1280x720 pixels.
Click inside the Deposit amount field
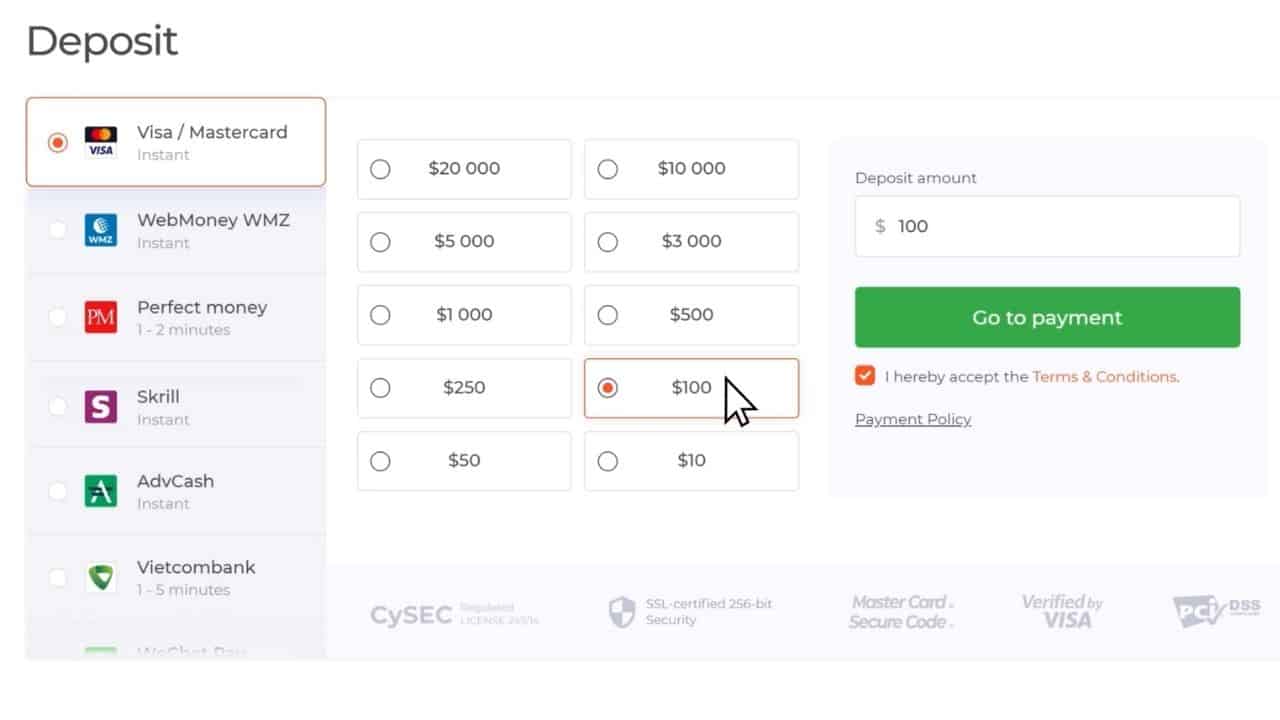(x=1046, y=226)
